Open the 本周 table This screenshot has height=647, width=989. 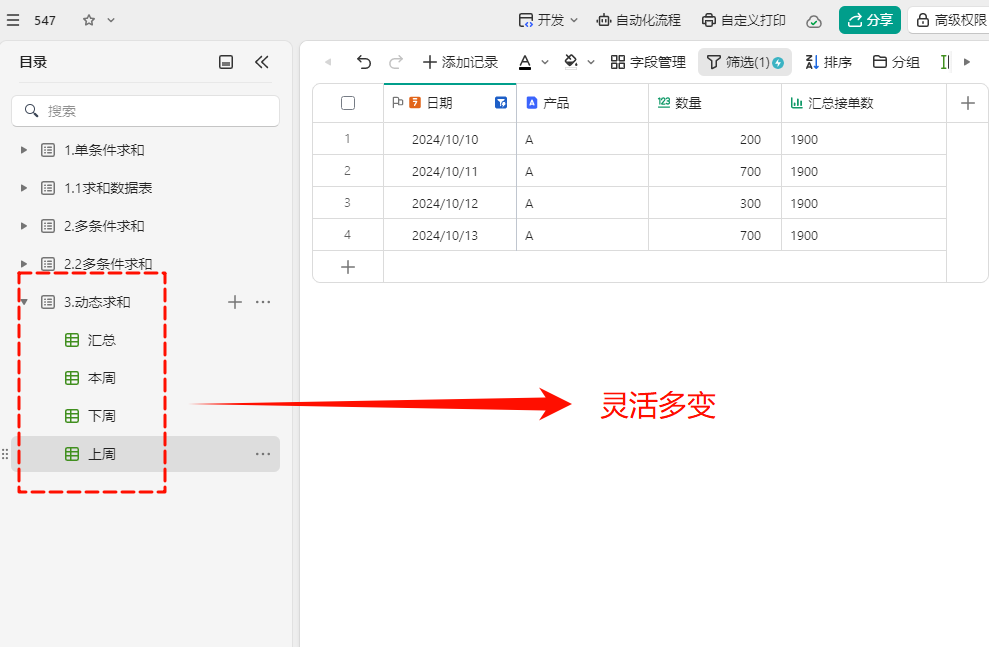pyautogui.click(x=102, y=378)
